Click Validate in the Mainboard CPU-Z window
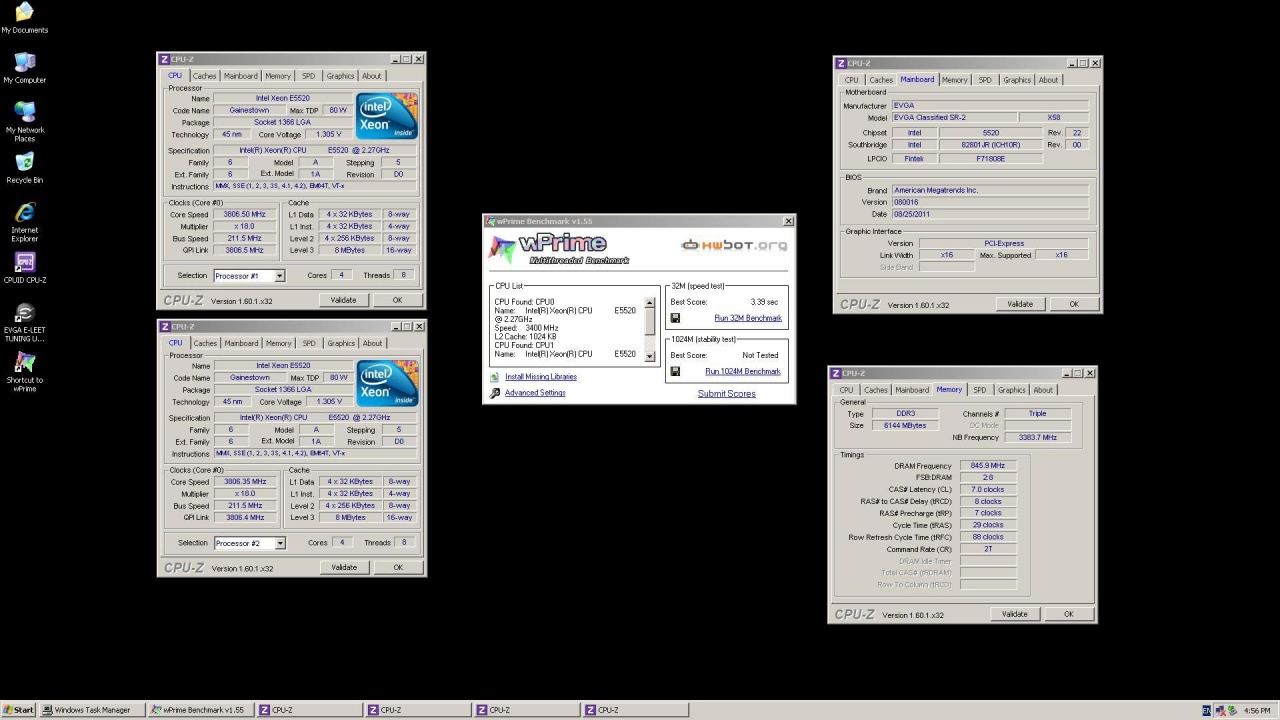This screenshot has height=720, width=1280. point(1020,304)
